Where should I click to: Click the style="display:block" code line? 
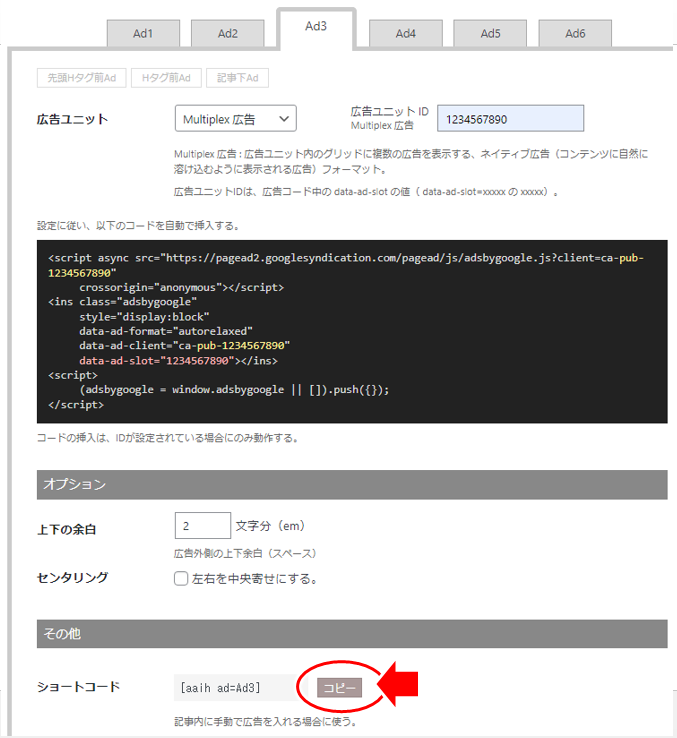click(144, 316)
